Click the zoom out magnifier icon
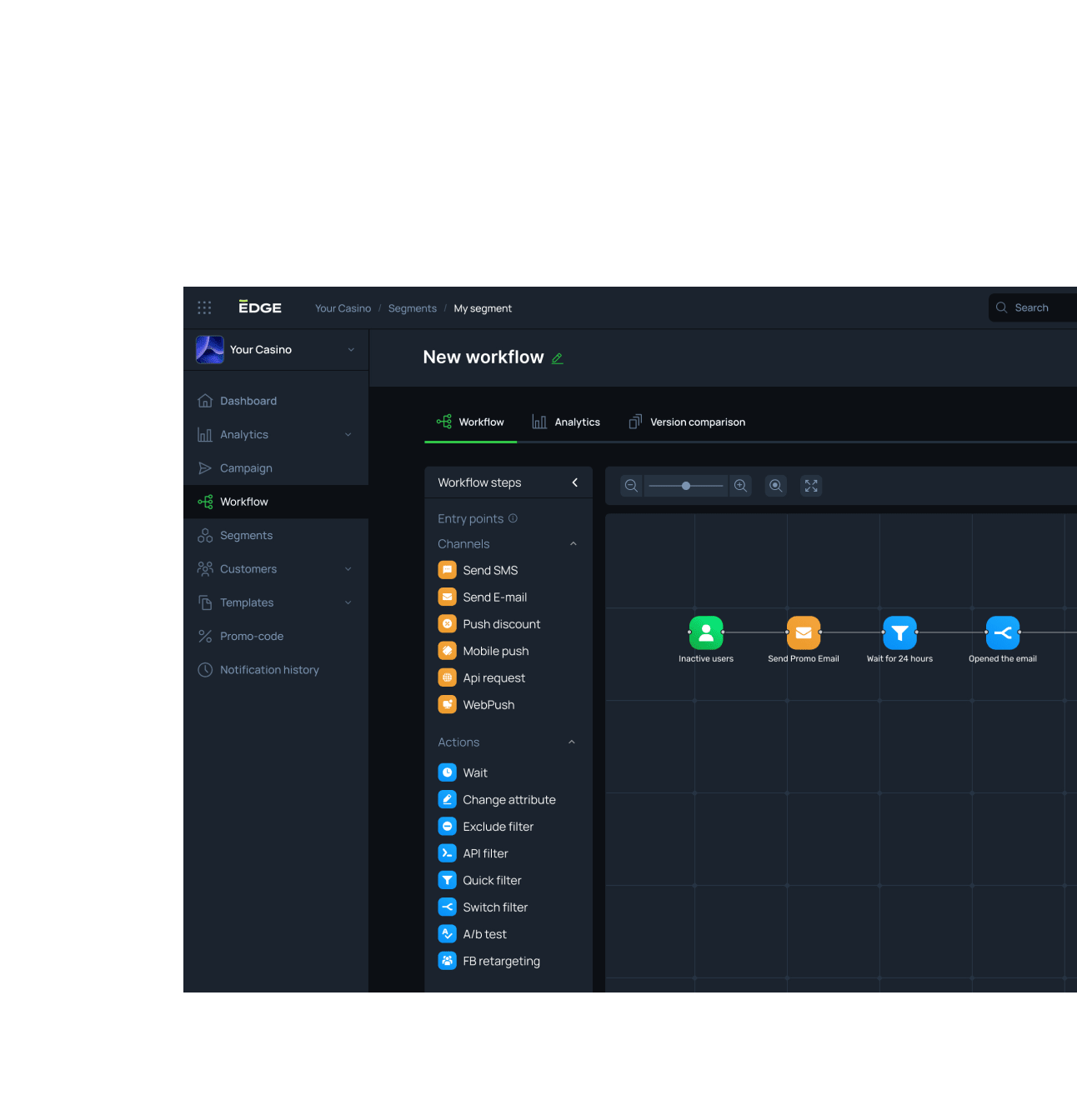This screenshot has width=1077, height=1120. pyautogui.click(x=631, y=486)
